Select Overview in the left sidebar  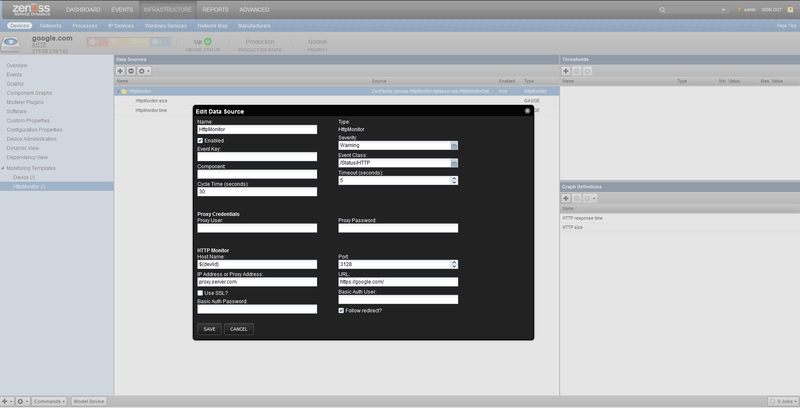pyautogui.click(x=17, y=65)
